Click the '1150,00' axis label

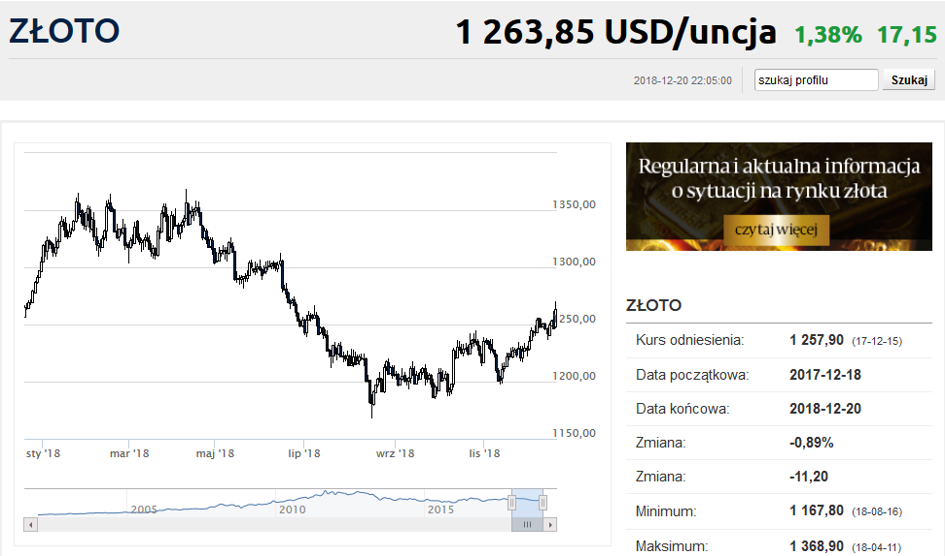pos(574,434)
